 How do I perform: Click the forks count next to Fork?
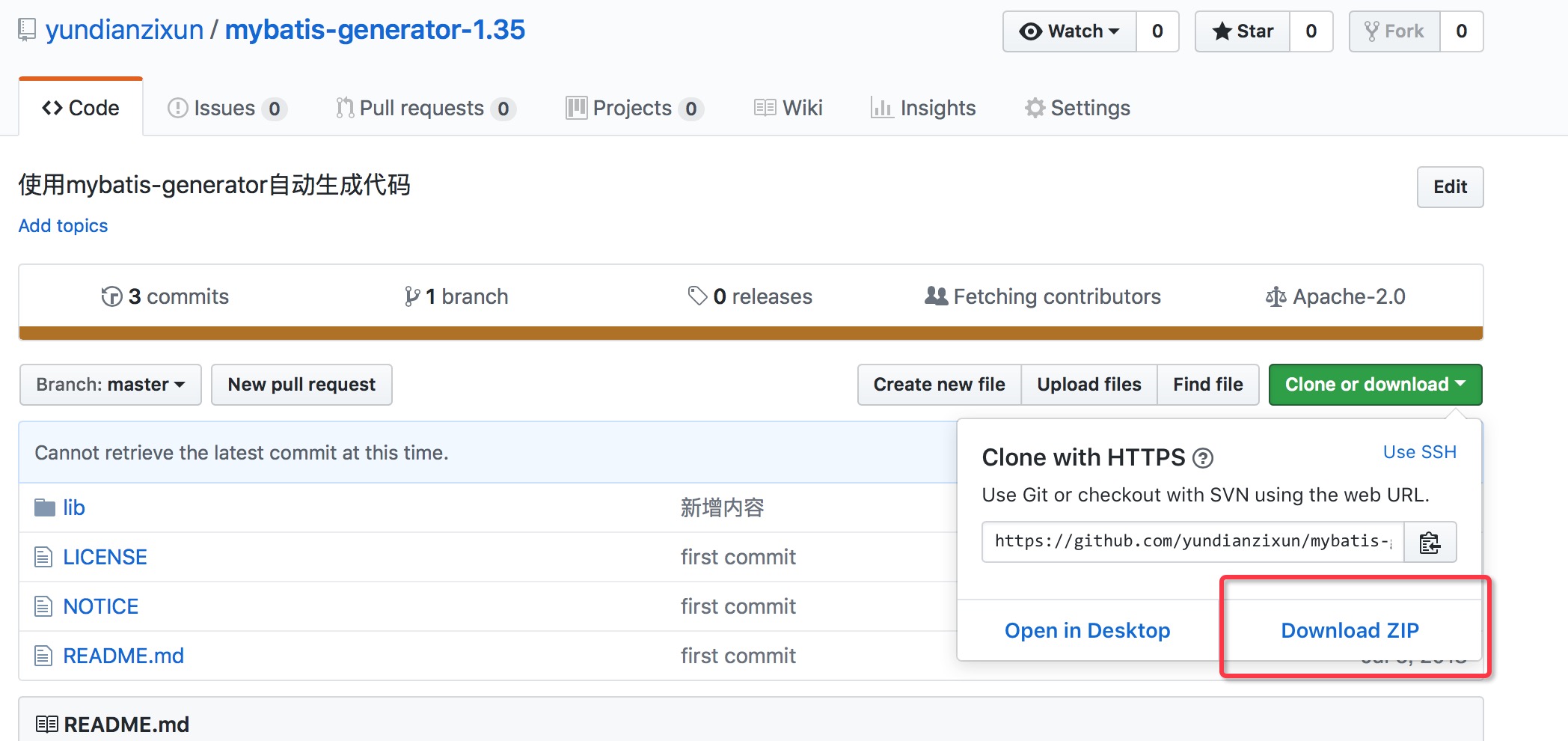(x=1461, y=31)
